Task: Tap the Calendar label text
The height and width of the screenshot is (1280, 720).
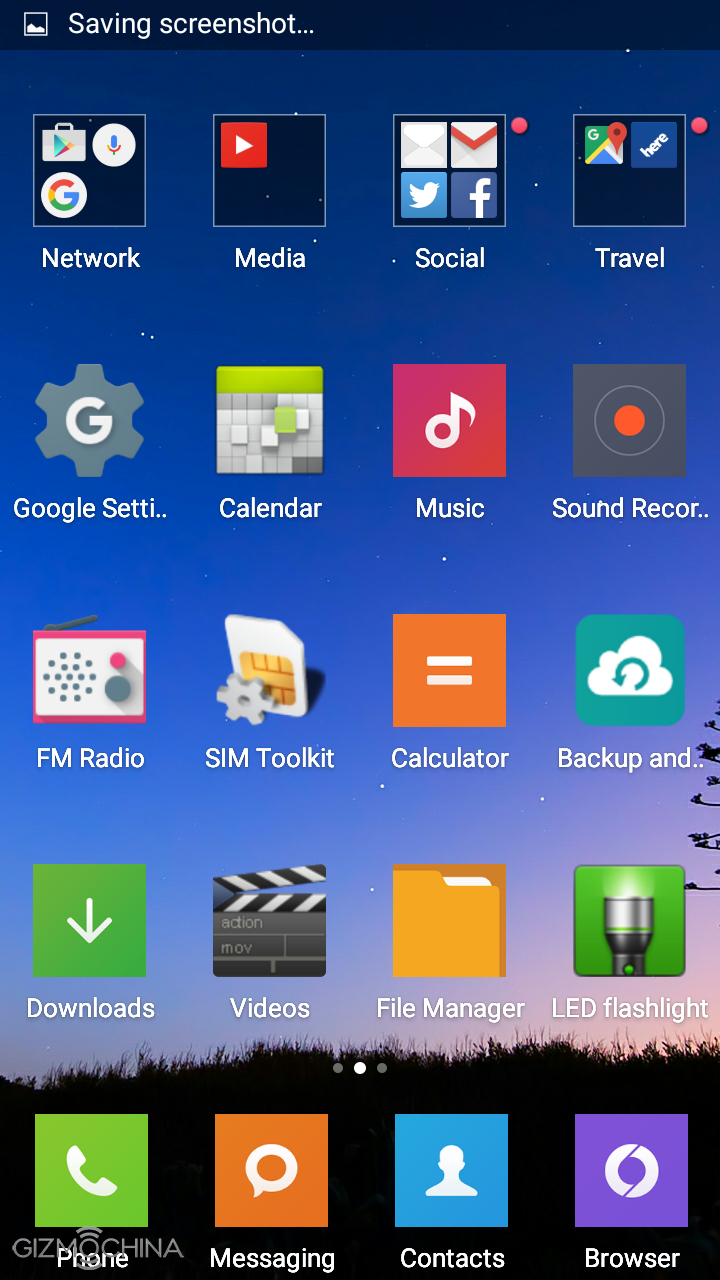Action: pos(271,508)
